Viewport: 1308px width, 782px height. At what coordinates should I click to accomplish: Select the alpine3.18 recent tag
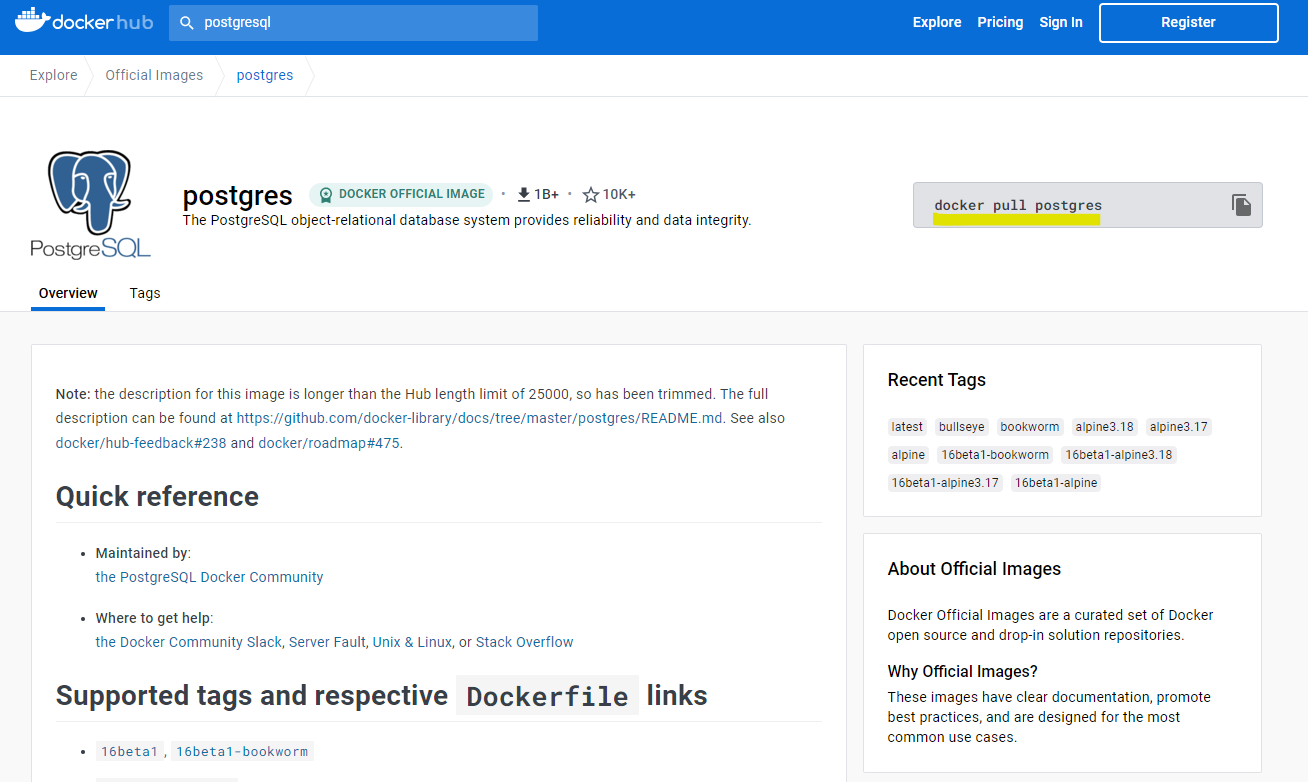[x=1105, y=427]
